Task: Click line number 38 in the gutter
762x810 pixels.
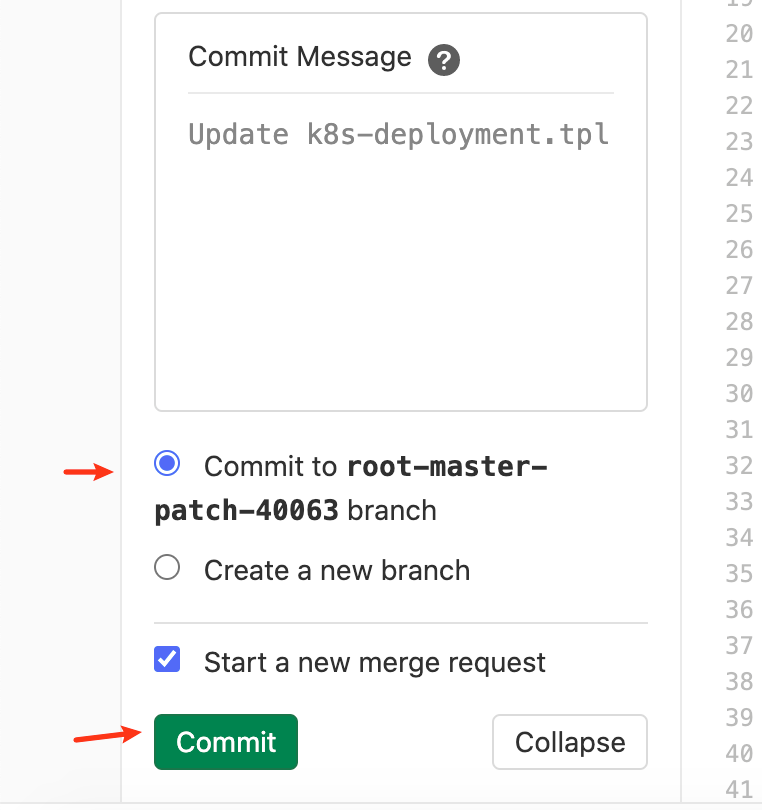Action: coord(739,682)
